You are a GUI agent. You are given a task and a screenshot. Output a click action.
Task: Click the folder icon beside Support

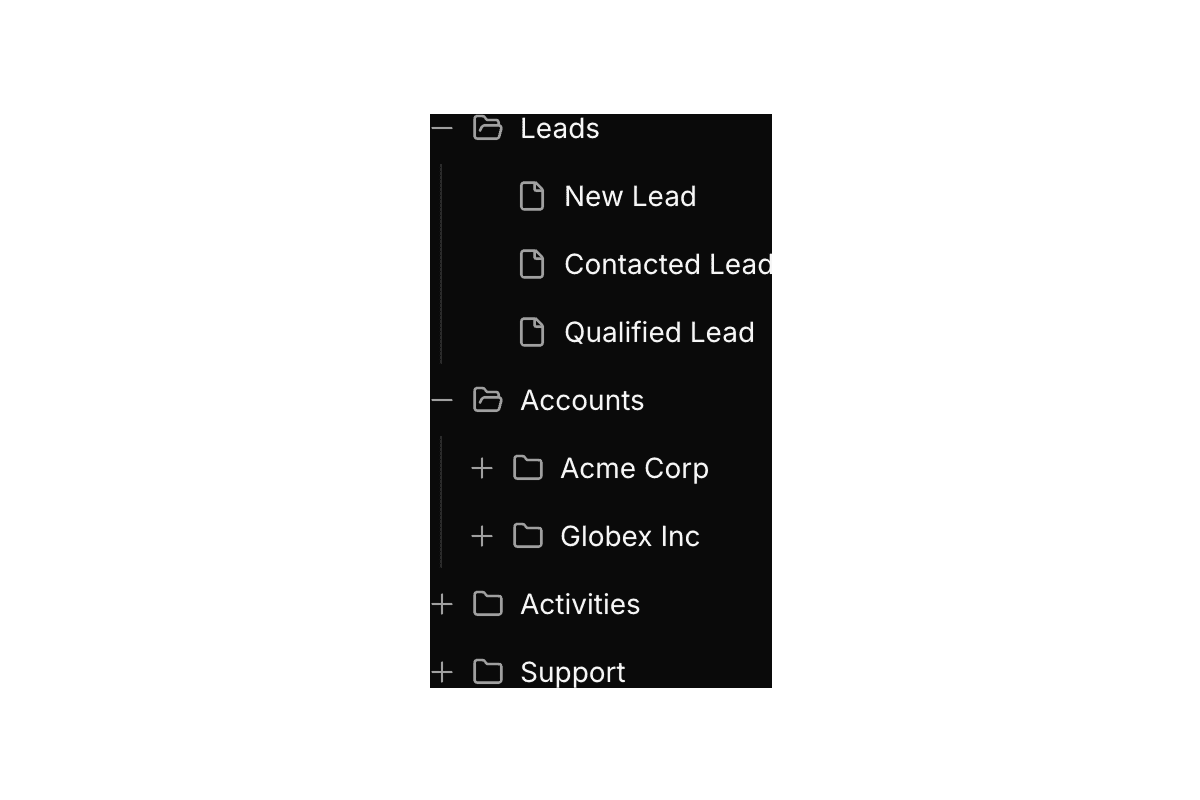(x=488, y=672)
